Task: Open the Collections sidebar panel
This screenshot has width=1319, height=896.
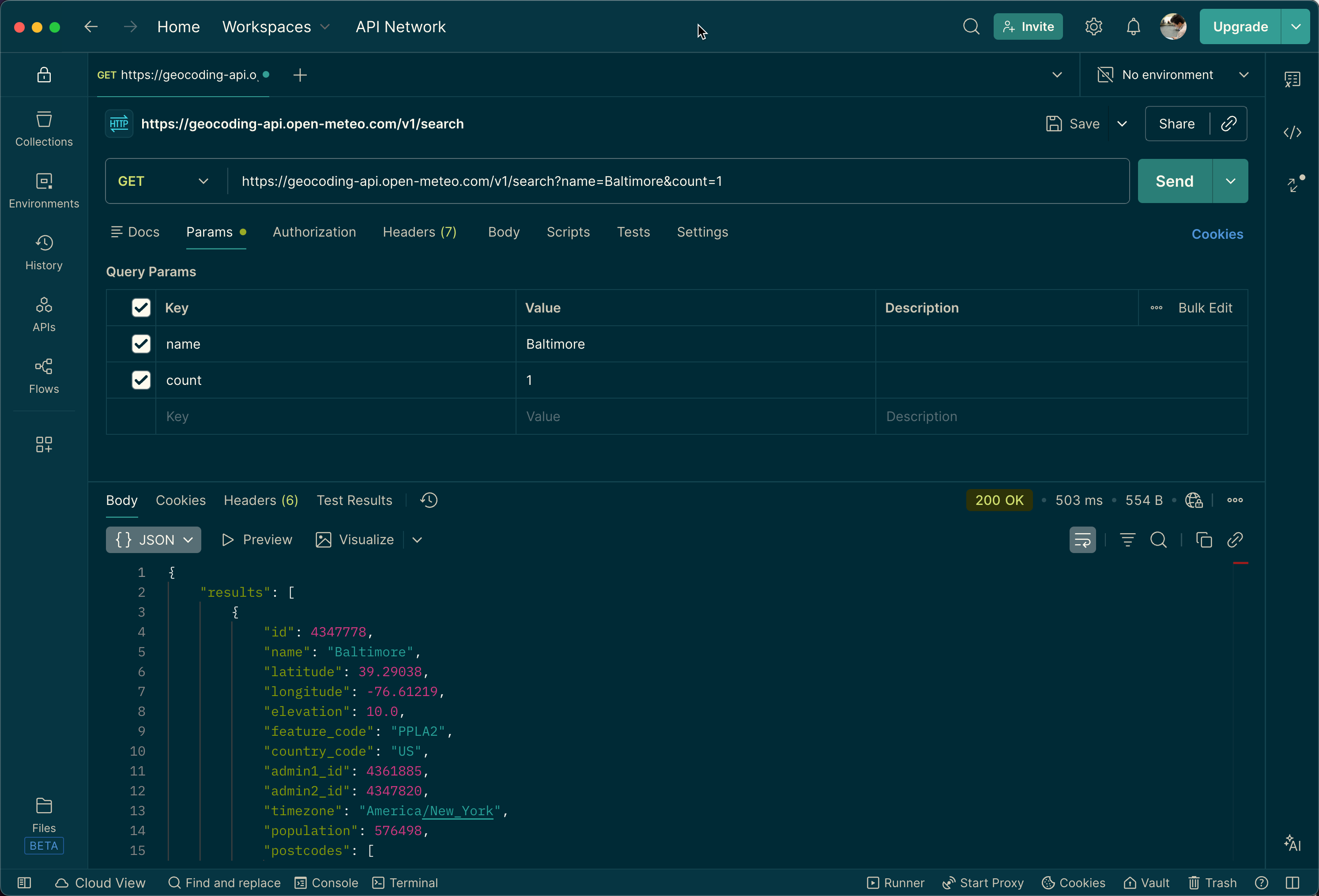Action: pyautogui.click(x=44, y=129)
